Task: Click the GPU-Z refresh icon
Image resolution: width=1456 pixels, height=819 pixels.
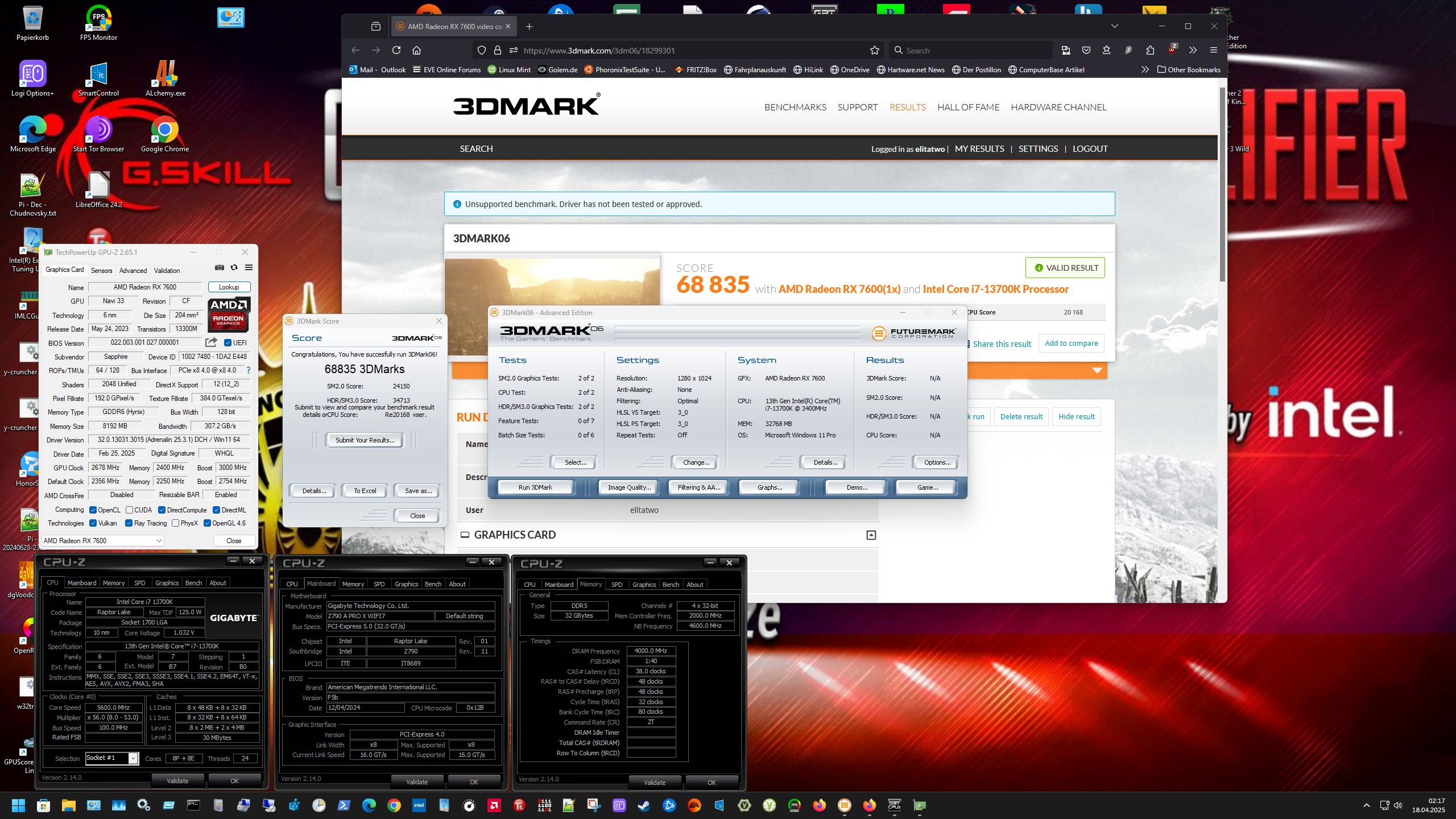Action: point(234,267)
